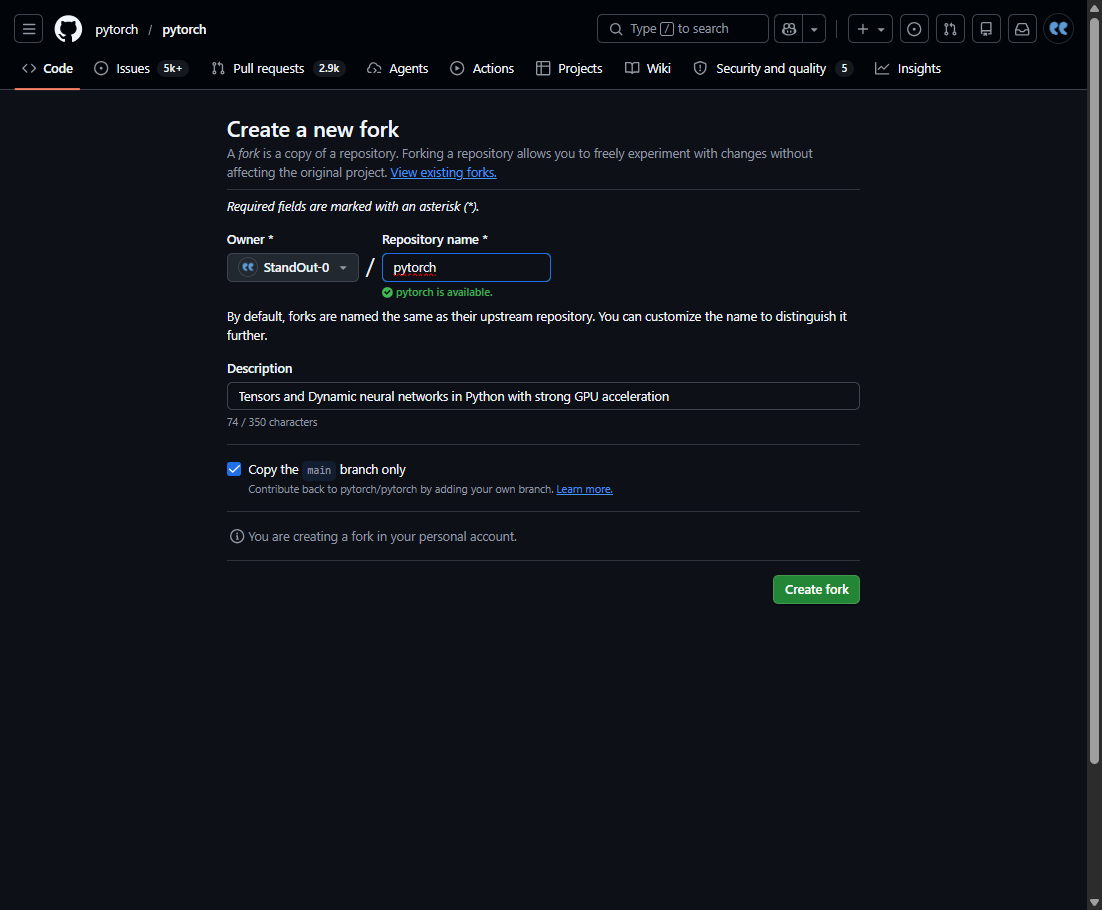Open the hamburger navigation menu
The height and width of the screenshot is (910, 1102).
pyautogui.click(x=29, y=29)
